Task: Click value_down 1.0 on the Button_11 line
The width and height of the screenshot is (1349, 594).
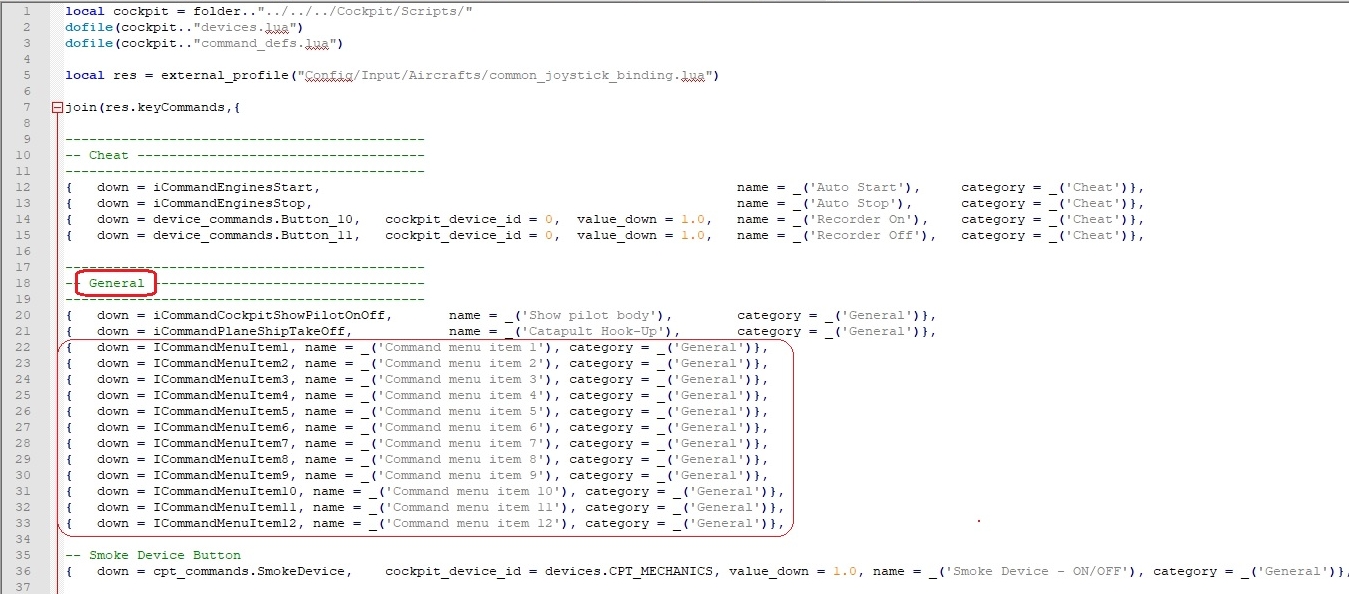Action: click(x=641, y=235)
